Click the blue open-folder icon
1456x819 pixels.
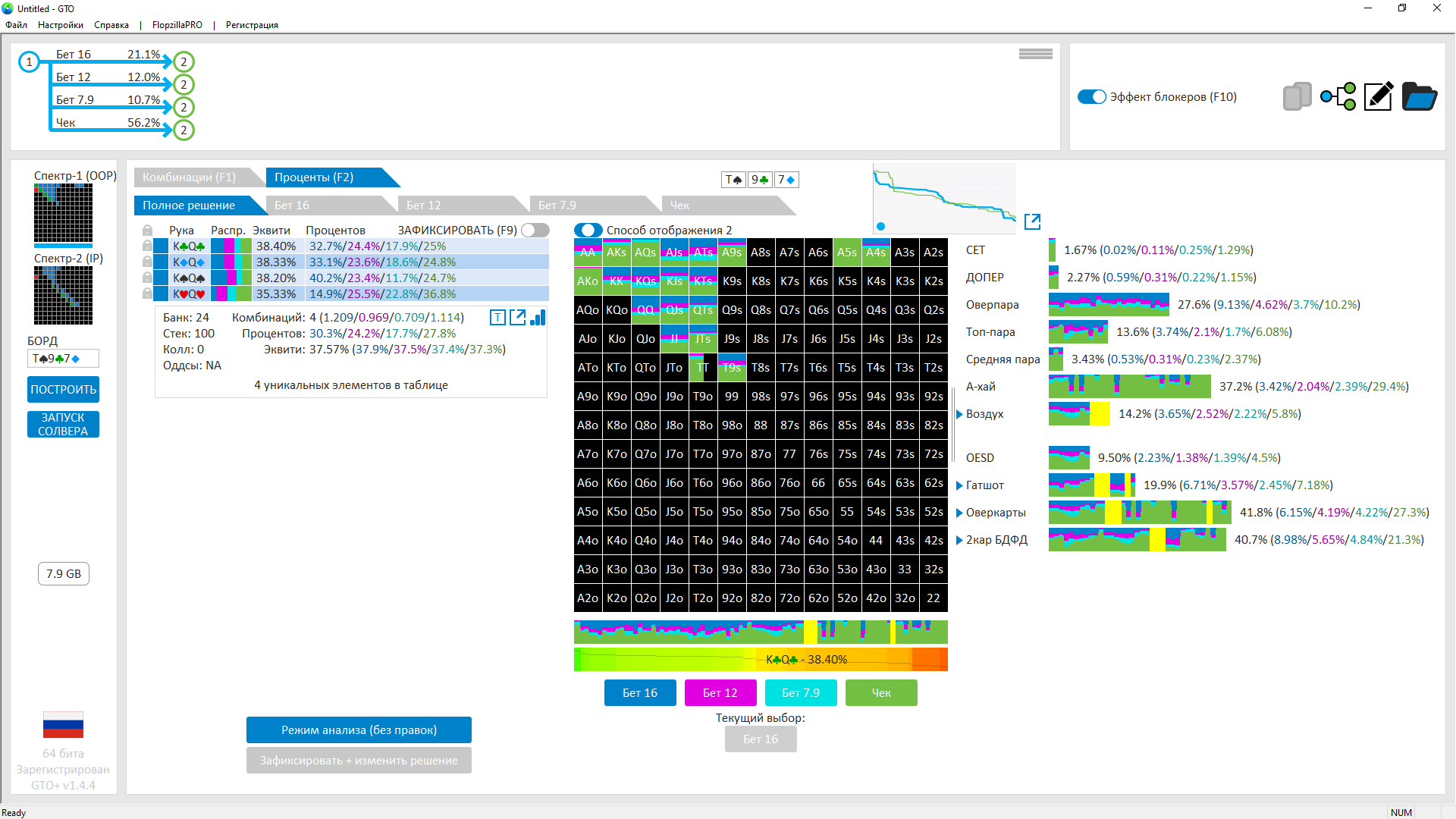click(1419, 96)
